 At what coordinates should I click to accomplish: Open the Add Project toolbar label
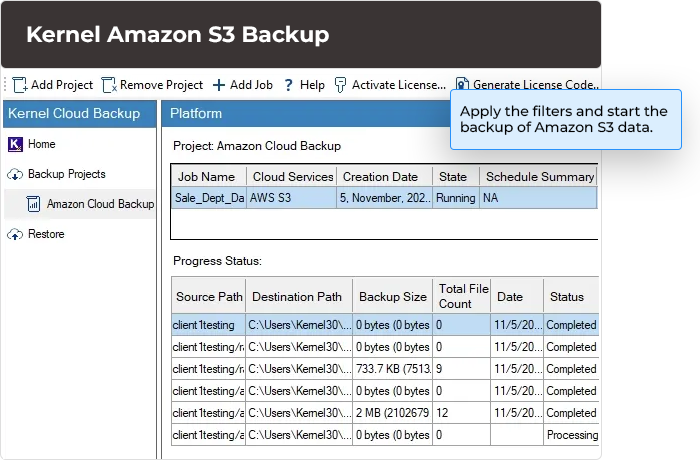click(x=62, y=85)
